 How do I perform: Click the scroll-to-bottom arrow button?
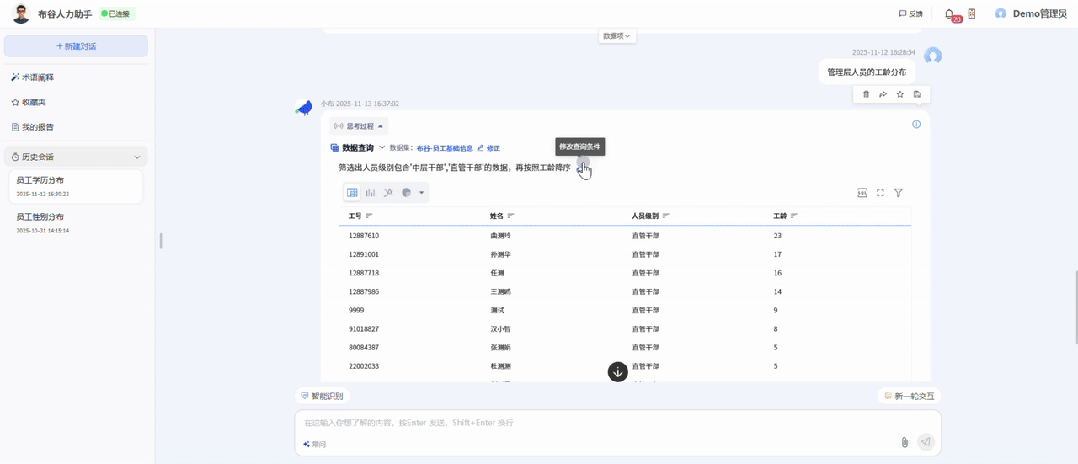[x=618, y=372]
